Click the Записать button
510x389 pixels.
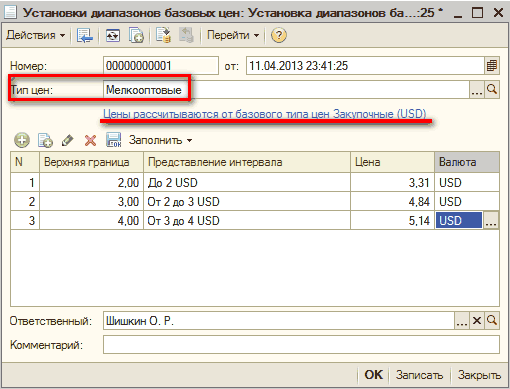point(419,375)
